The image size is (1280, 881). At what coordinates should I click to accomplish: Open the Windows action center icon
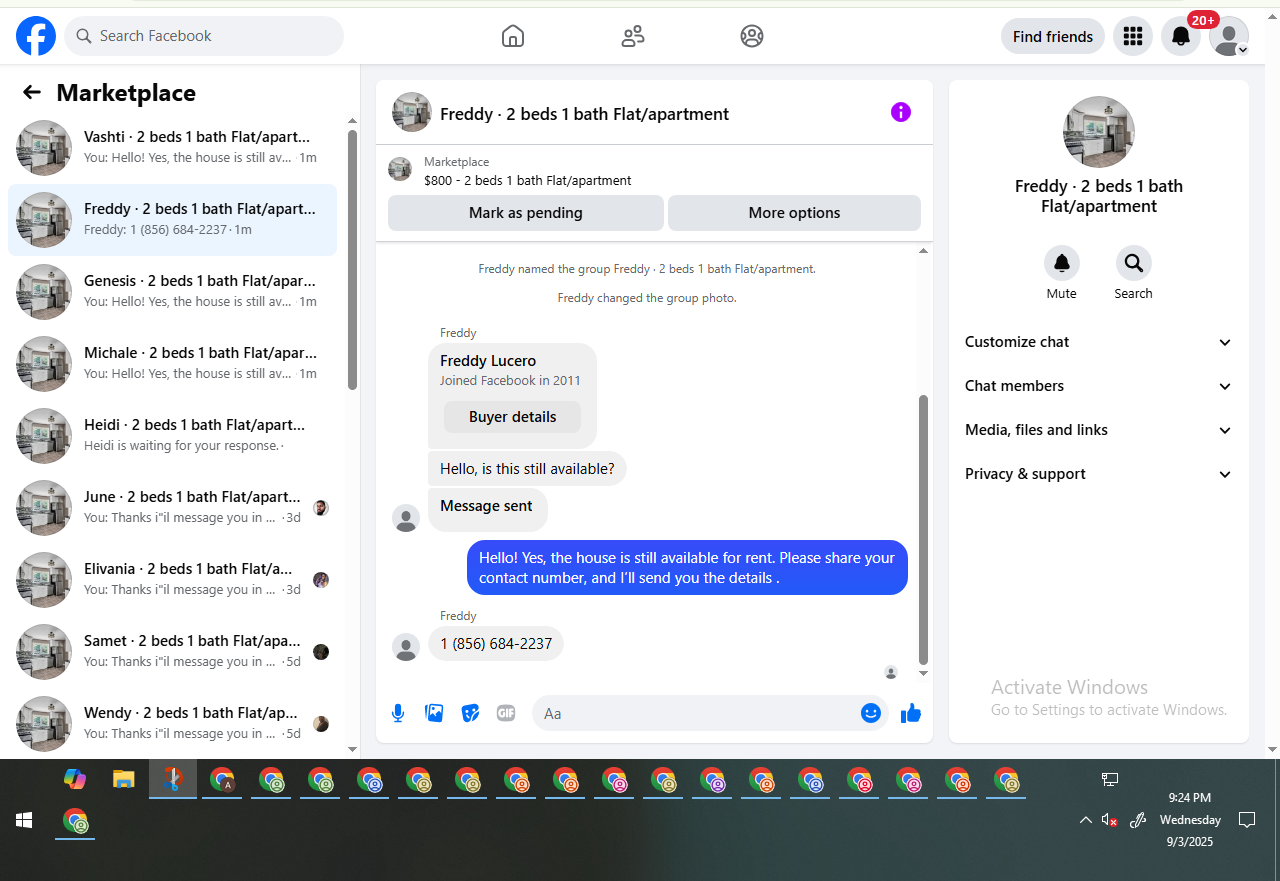[x=1247, y=820]
